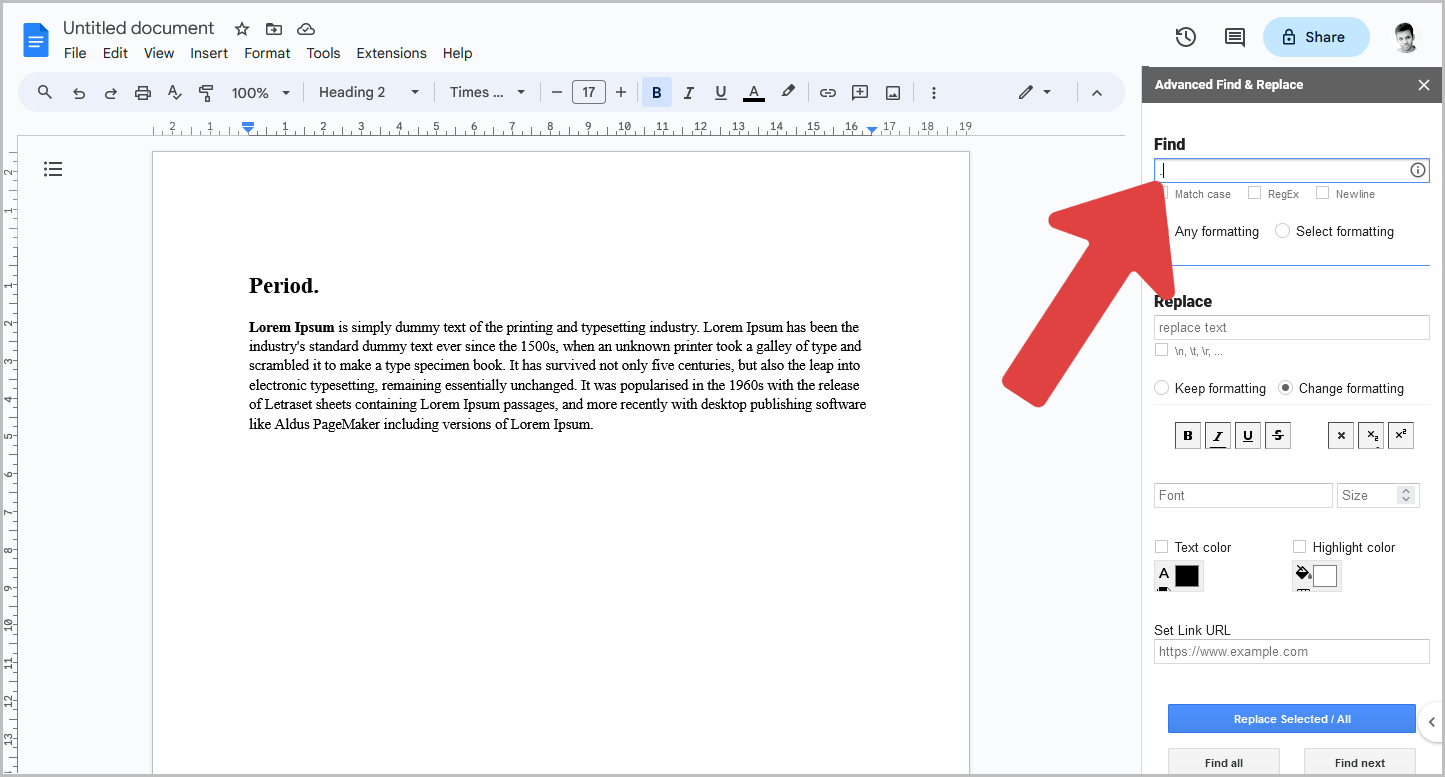Toggle bold in the main toolbar
The width and height of the screenshot is (1445, 777).
pyautogui.click(x=657, y=93)
